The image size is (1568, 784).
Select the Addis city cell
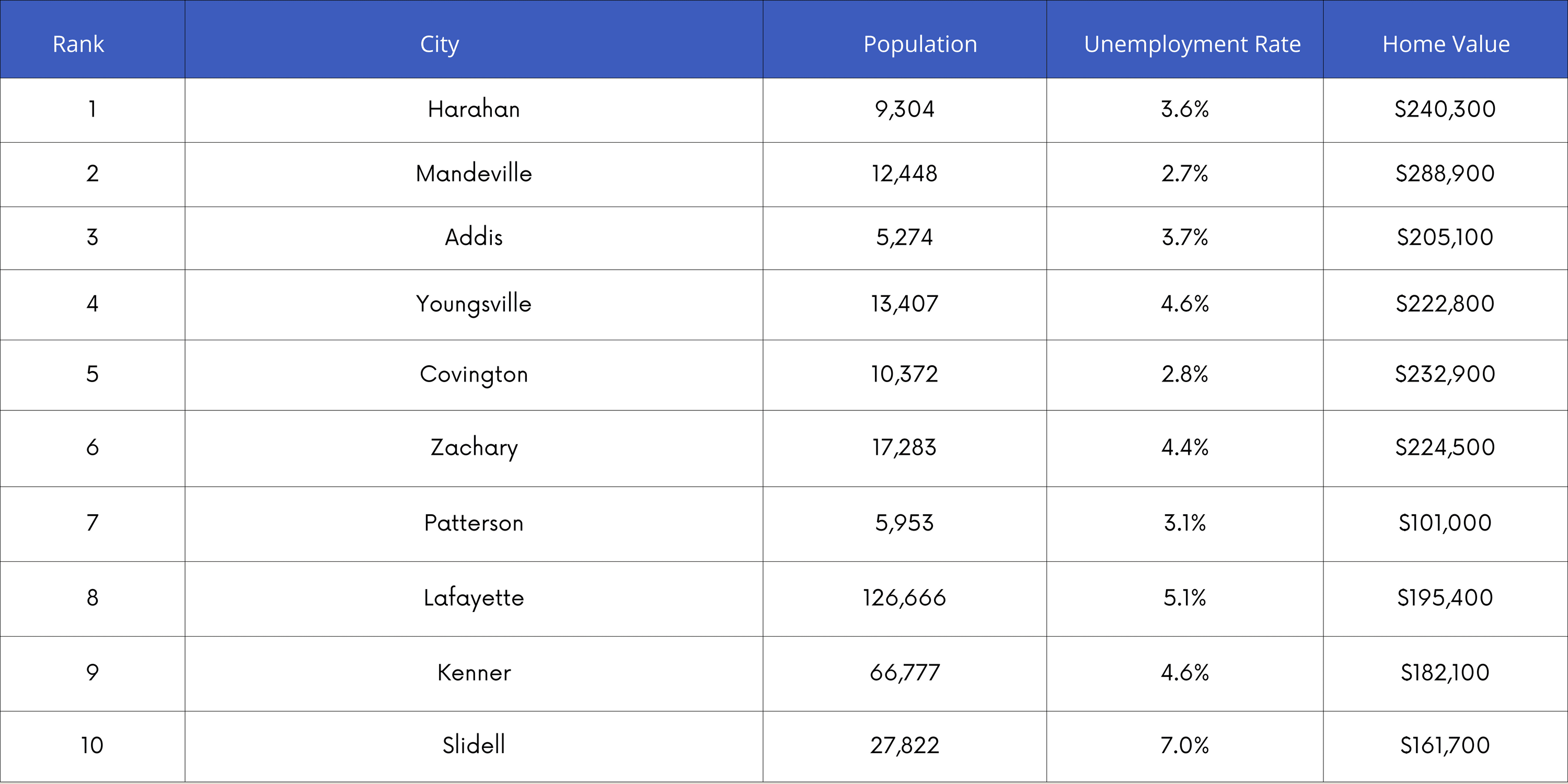click(474, 237)
